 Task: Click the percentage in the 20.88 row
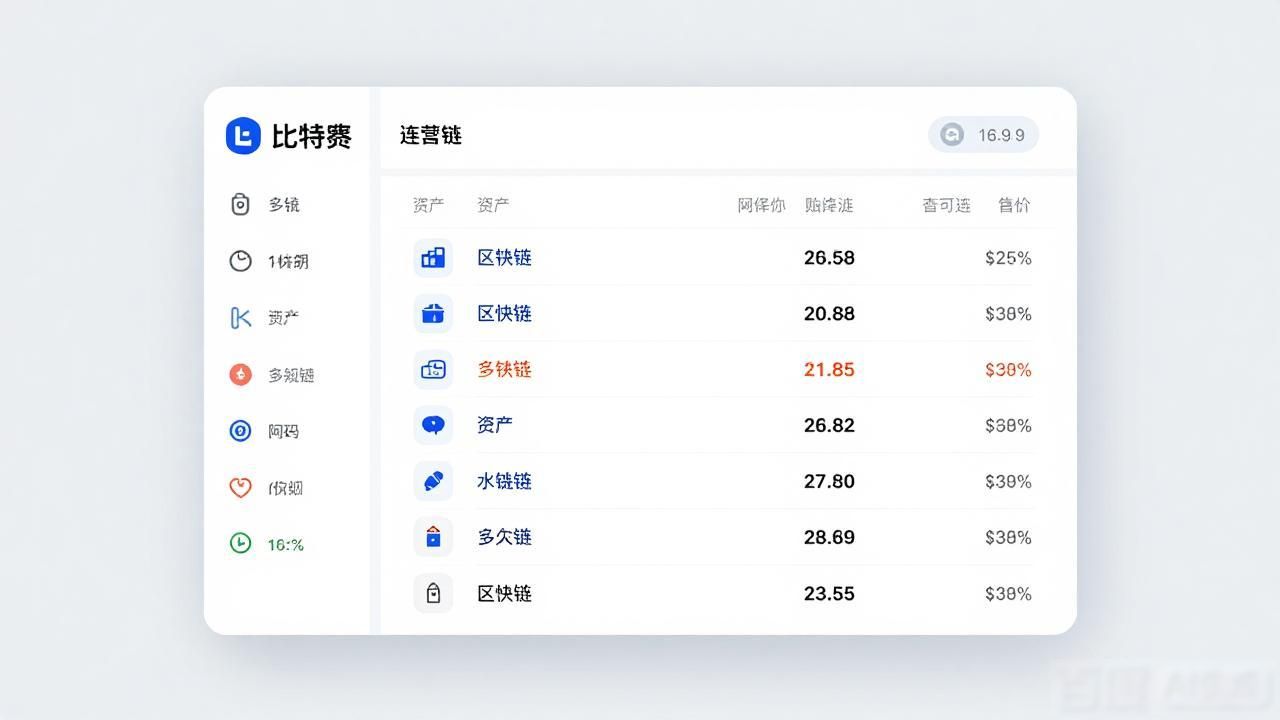(x=1008, y=314)
